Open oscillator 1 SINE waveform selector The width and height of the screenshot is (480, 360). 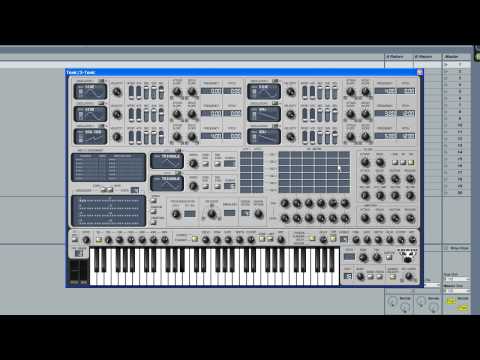90,91
